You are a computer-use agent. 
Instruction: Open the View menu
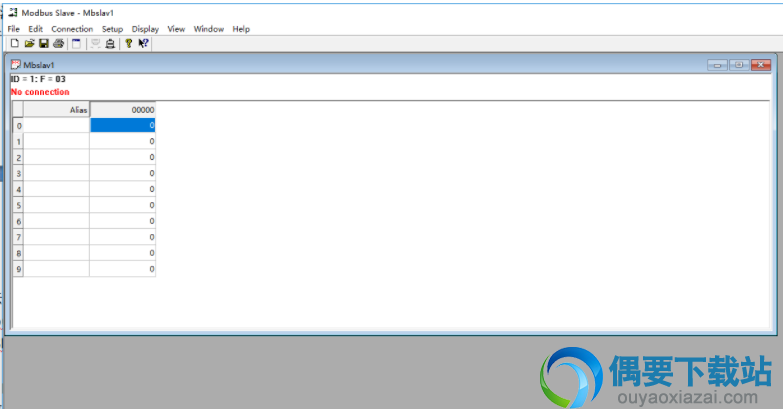[x=176, y=29]
